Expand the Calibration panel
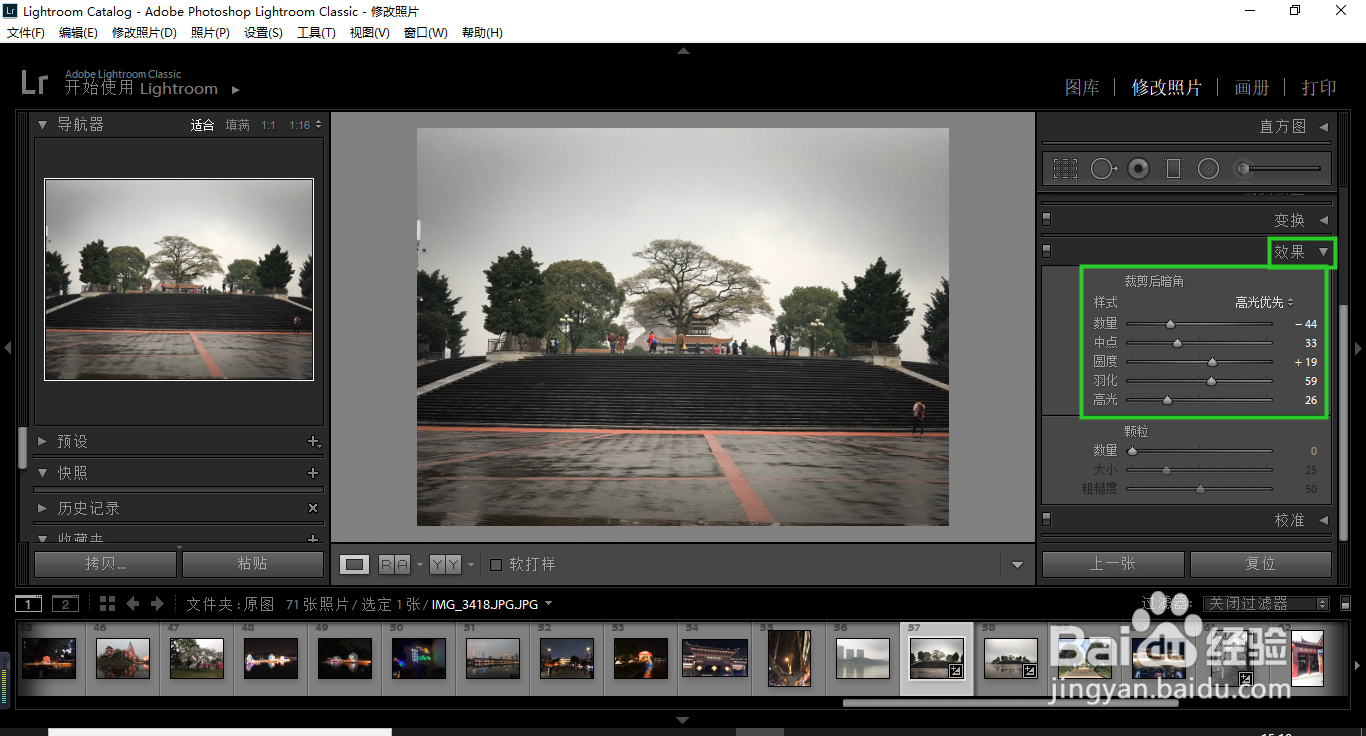The image size is (1366, 736). [1323, 520]
